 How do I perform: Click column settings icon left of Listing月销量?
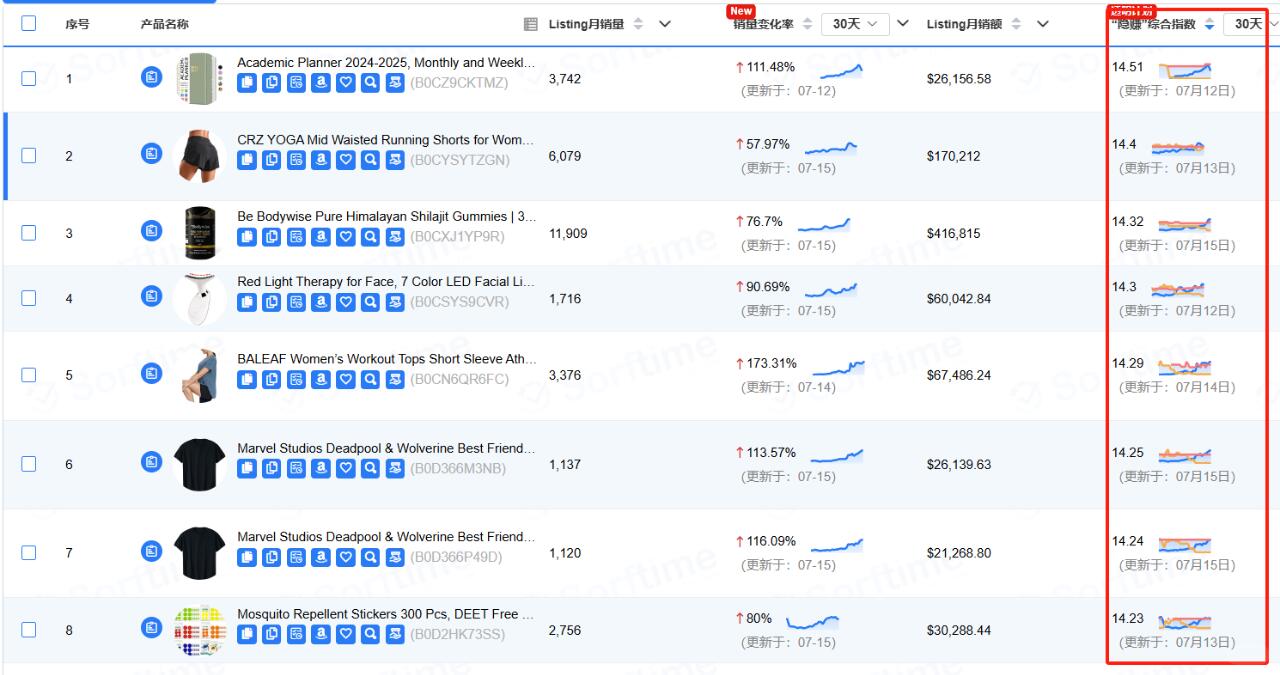pyautogui.click(x=531, y=24)
